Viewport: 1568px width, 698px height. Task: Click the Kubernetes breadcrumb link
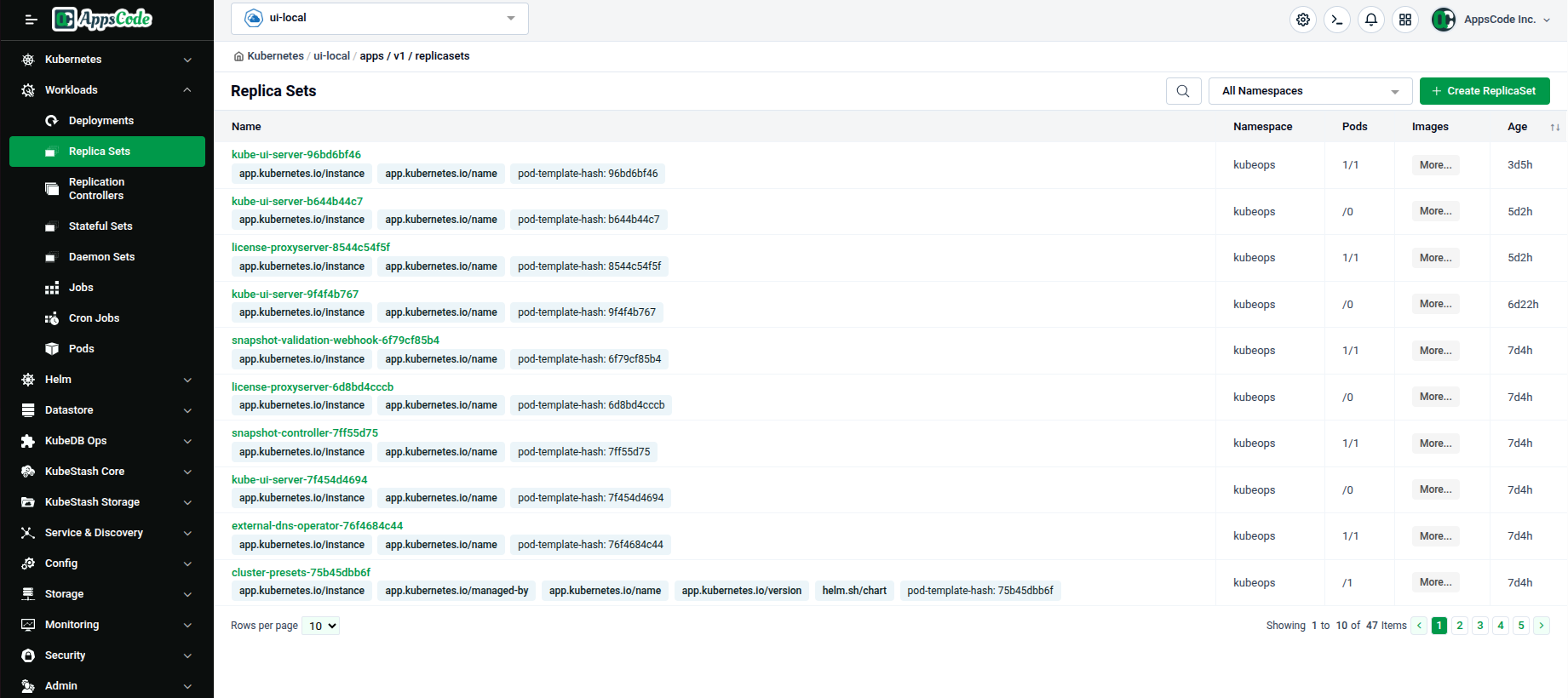[x=275, y=56]
